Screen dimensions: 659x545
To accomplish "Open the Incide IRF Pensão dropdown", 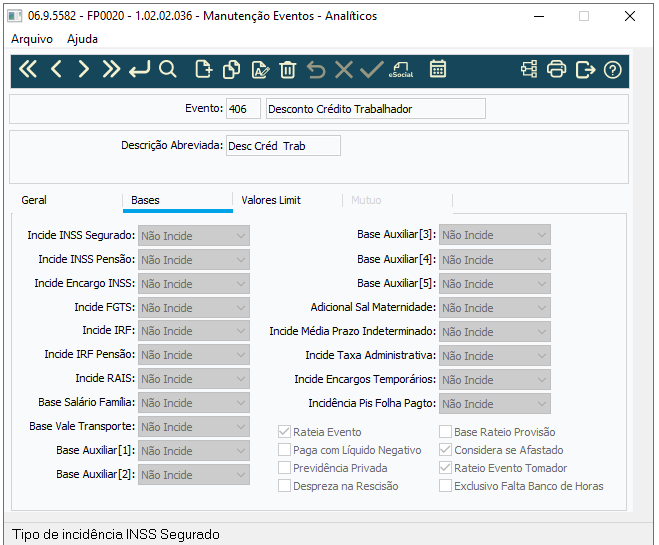I will 194,355.
